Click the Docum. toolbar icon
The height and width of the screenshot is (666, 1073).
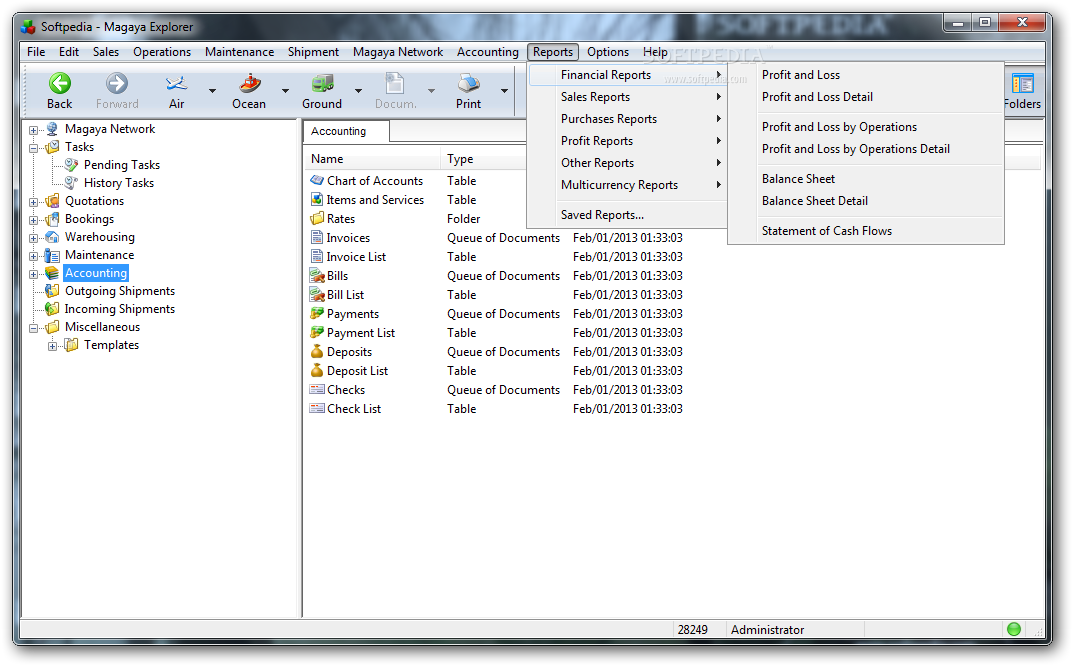(x=395, y=84)
